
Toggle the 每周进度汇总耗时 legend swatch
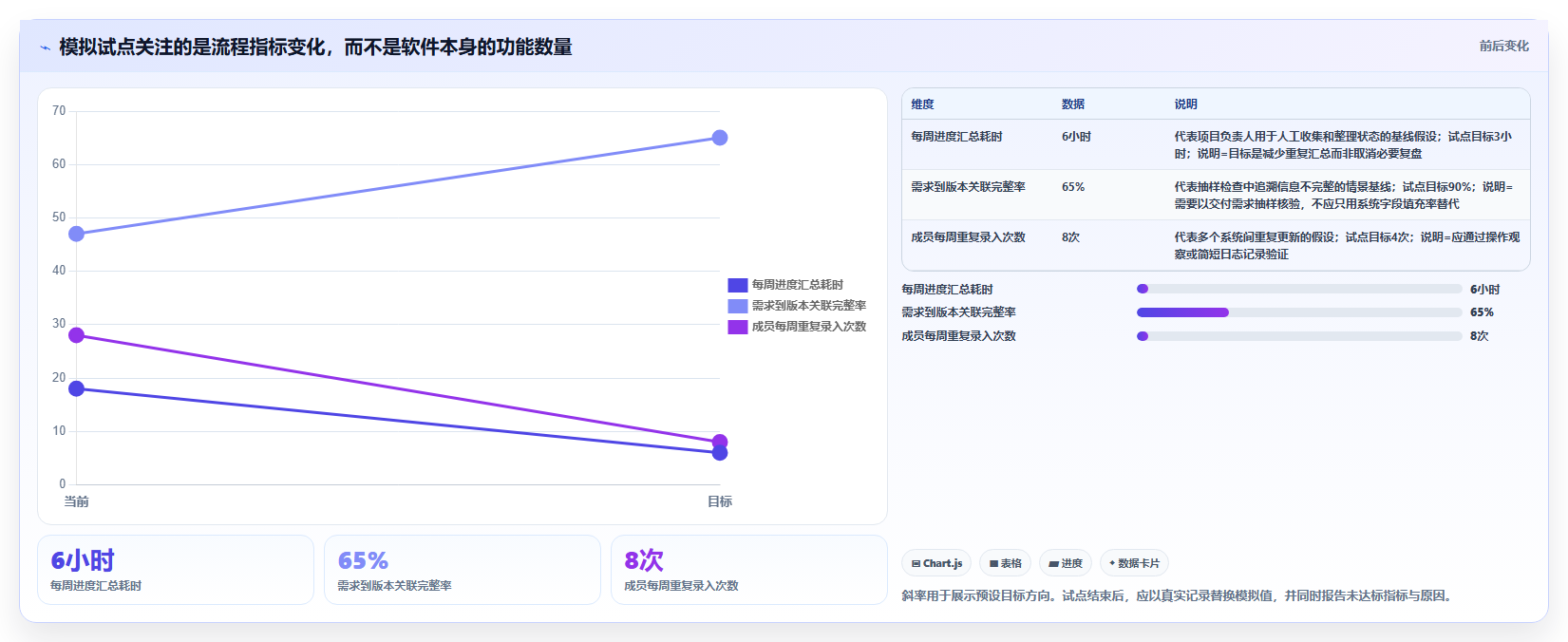pos(738,285)
